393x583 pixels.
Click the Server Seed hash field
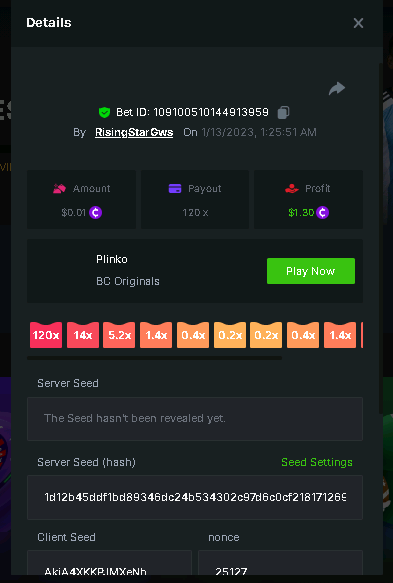point(195,497)
